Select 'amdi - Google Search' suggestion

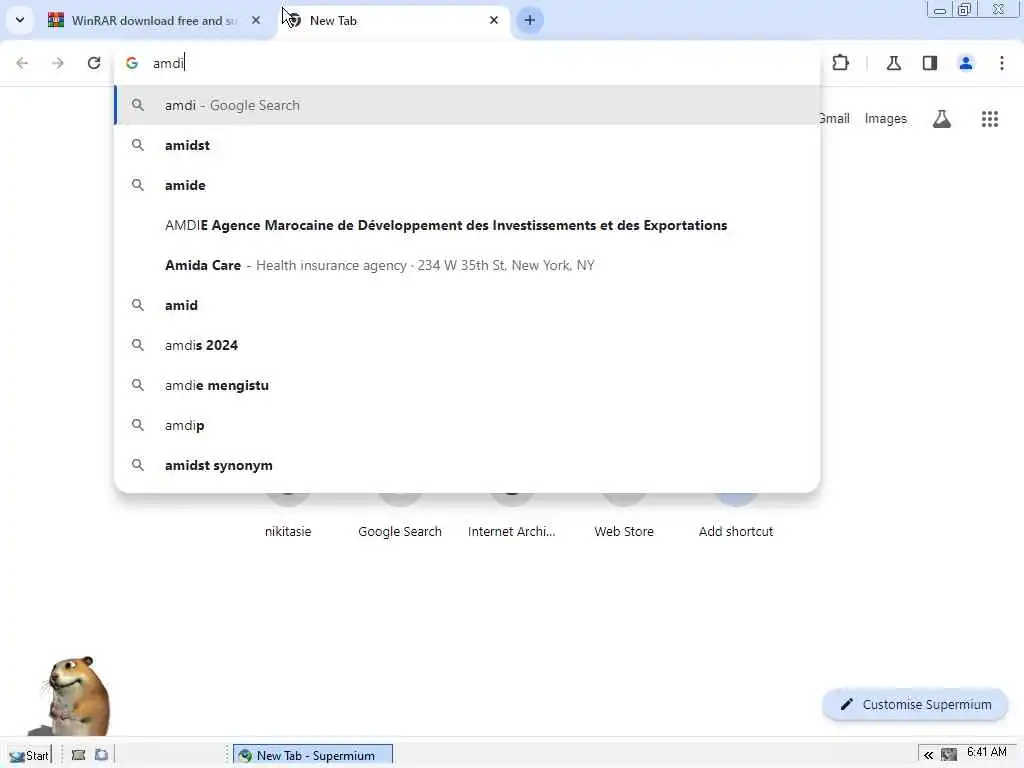468,105
